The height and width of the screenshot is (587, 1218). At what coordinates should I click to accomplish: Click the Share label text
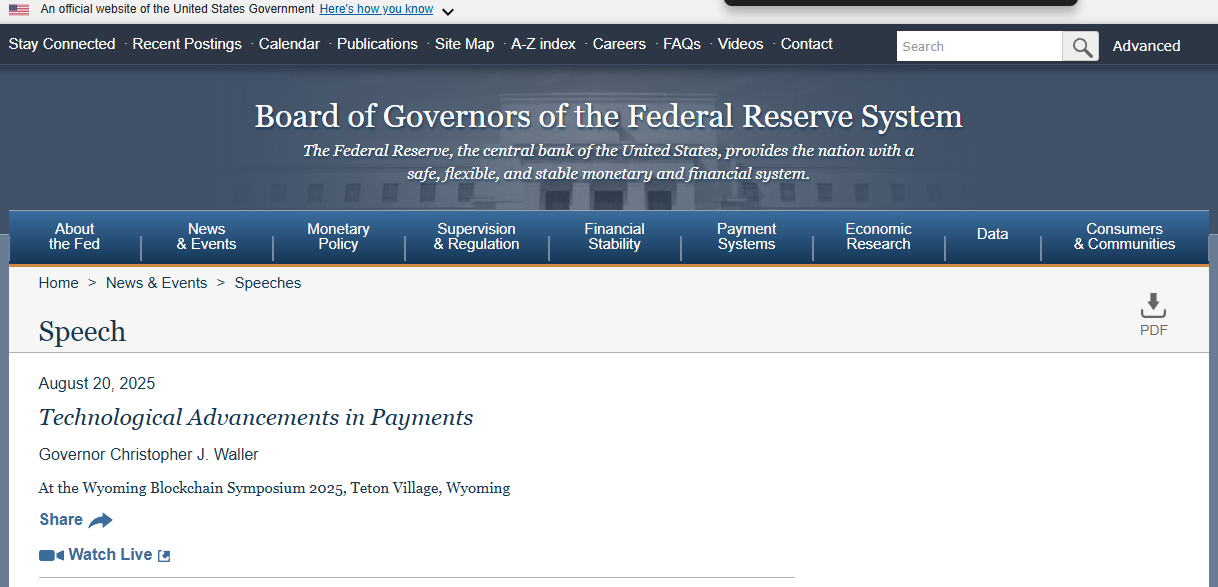[x=61, y=520]
